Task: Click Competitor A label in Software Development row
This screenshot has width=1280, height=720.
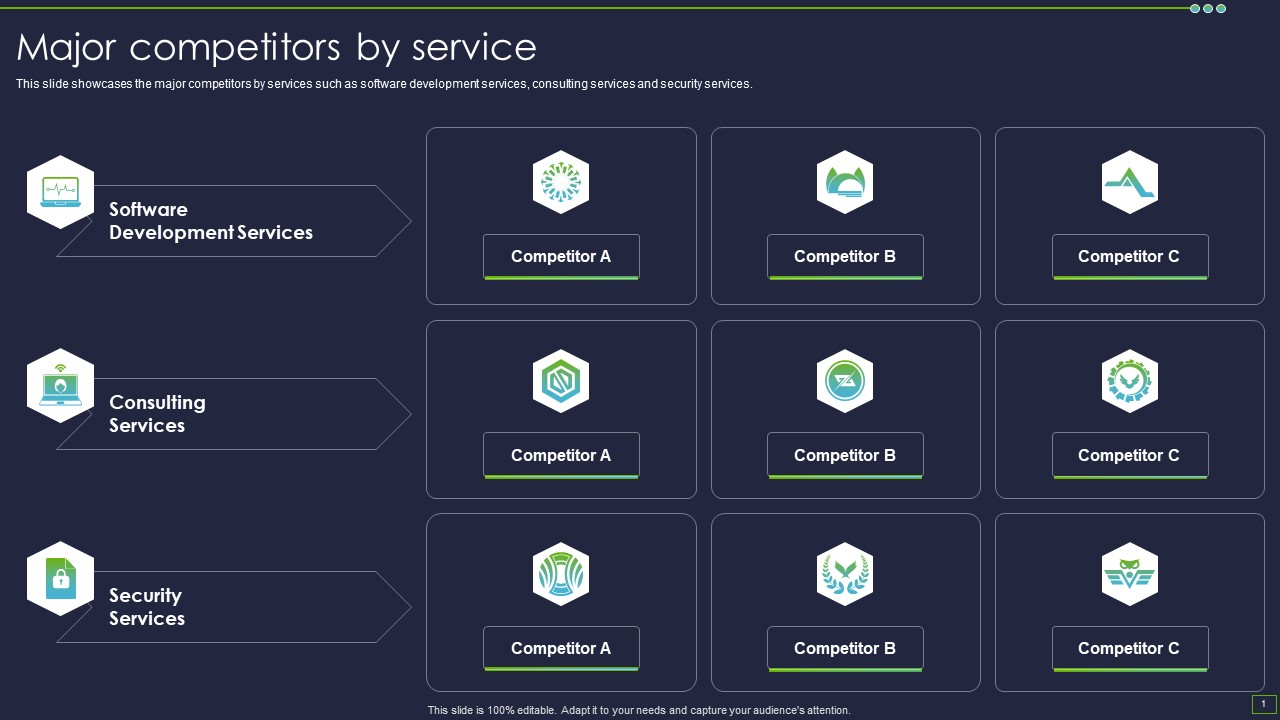Action: coord(561,257)
